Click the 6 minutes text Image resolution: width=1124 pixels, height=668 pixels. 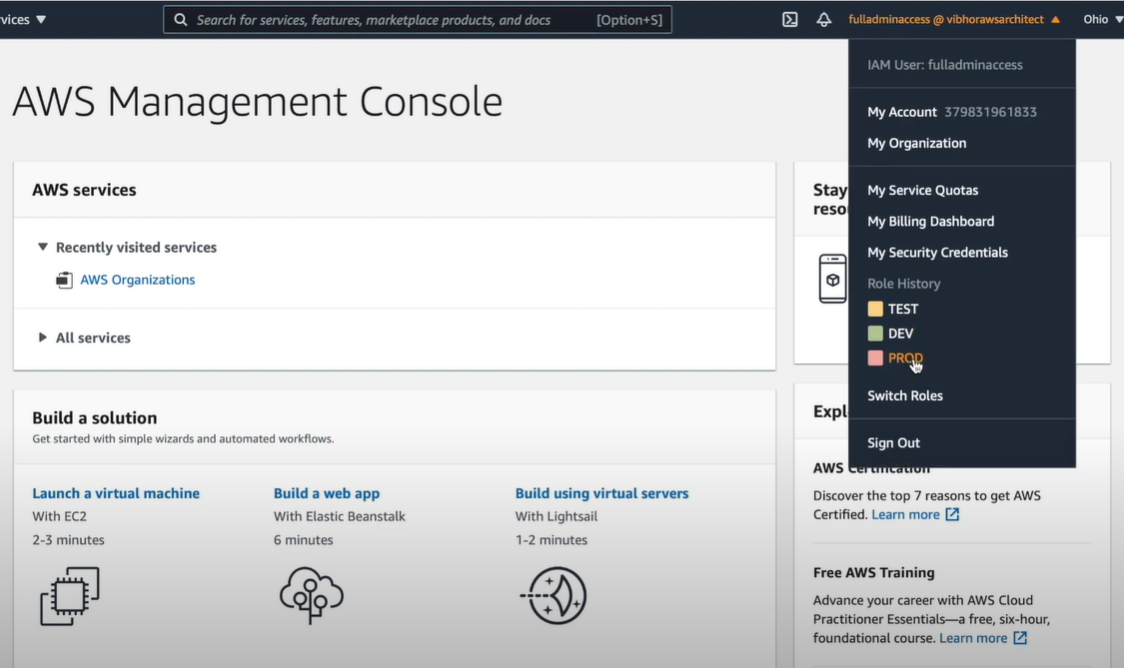pos(303,540)
